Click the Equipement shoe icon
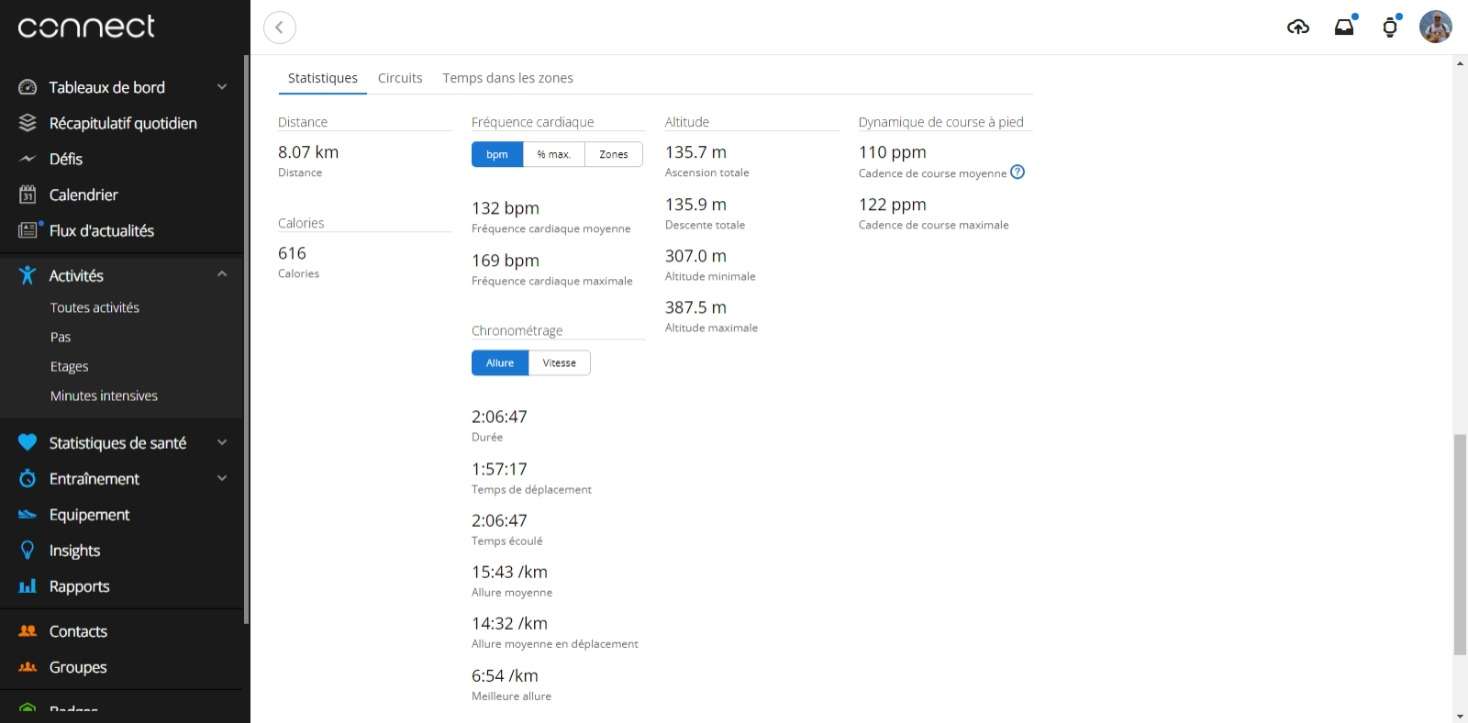 click(28, 515)
